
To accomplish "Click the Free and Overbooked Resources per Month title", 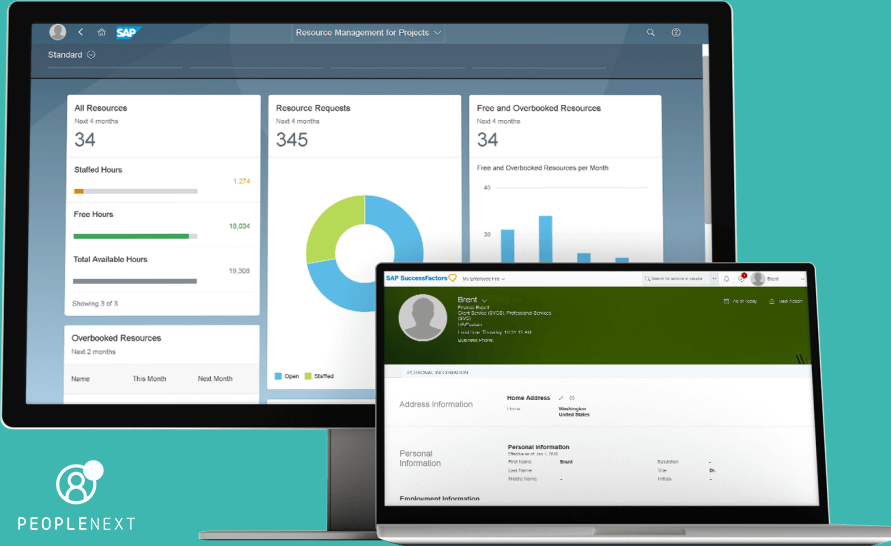I will (543, 168).
